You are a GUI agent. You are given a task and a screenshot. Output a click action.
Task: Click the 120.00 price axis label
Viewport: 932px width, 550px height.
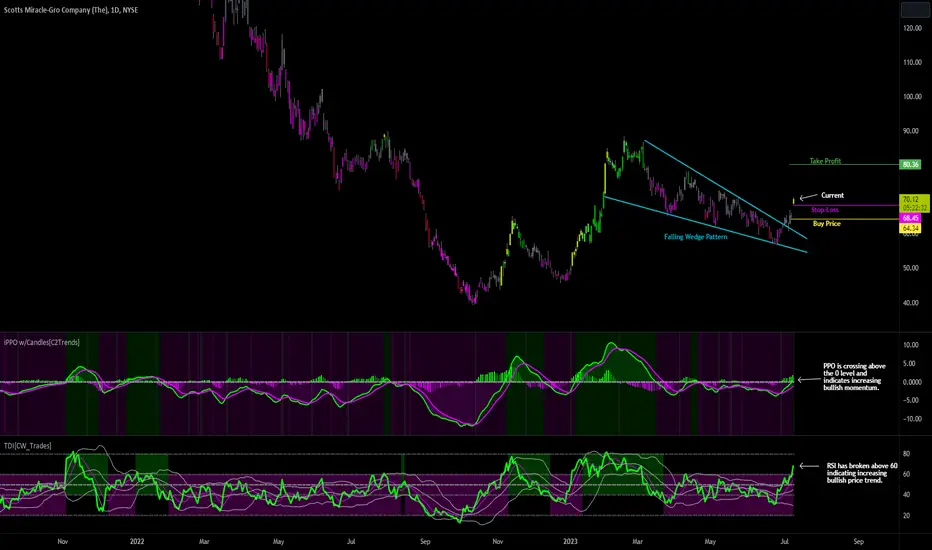[912, 28]
